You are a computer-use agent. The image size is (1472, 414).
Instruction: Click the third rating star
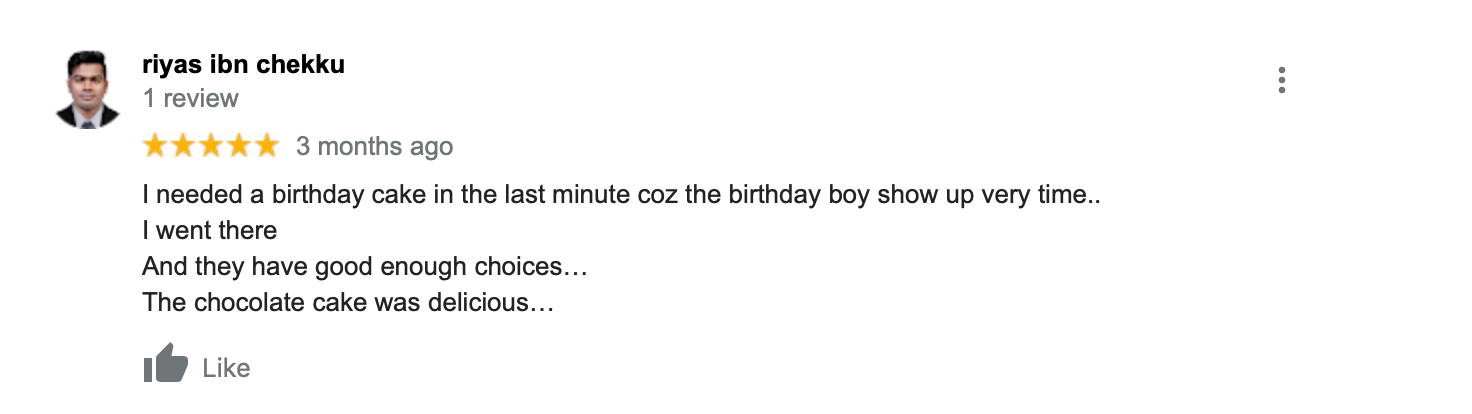pyautogui.click(x=210, y=147)
